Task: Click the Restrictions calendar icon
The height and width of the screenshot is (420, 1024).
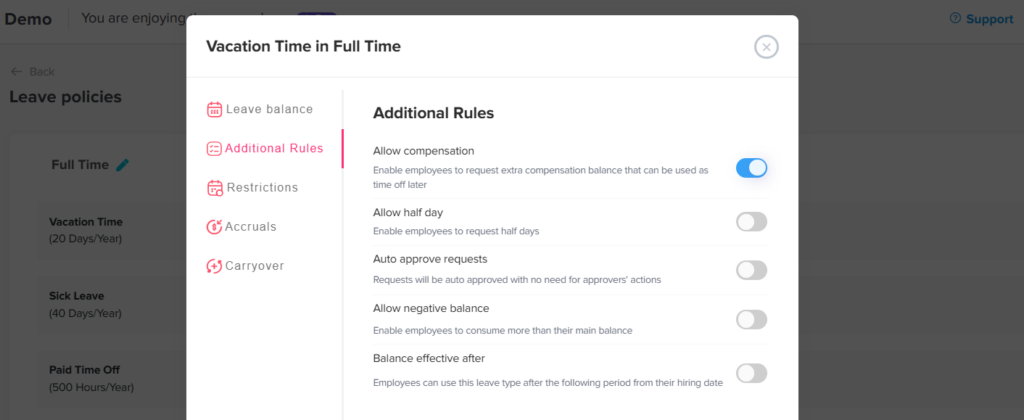Action: pos(214,188)
